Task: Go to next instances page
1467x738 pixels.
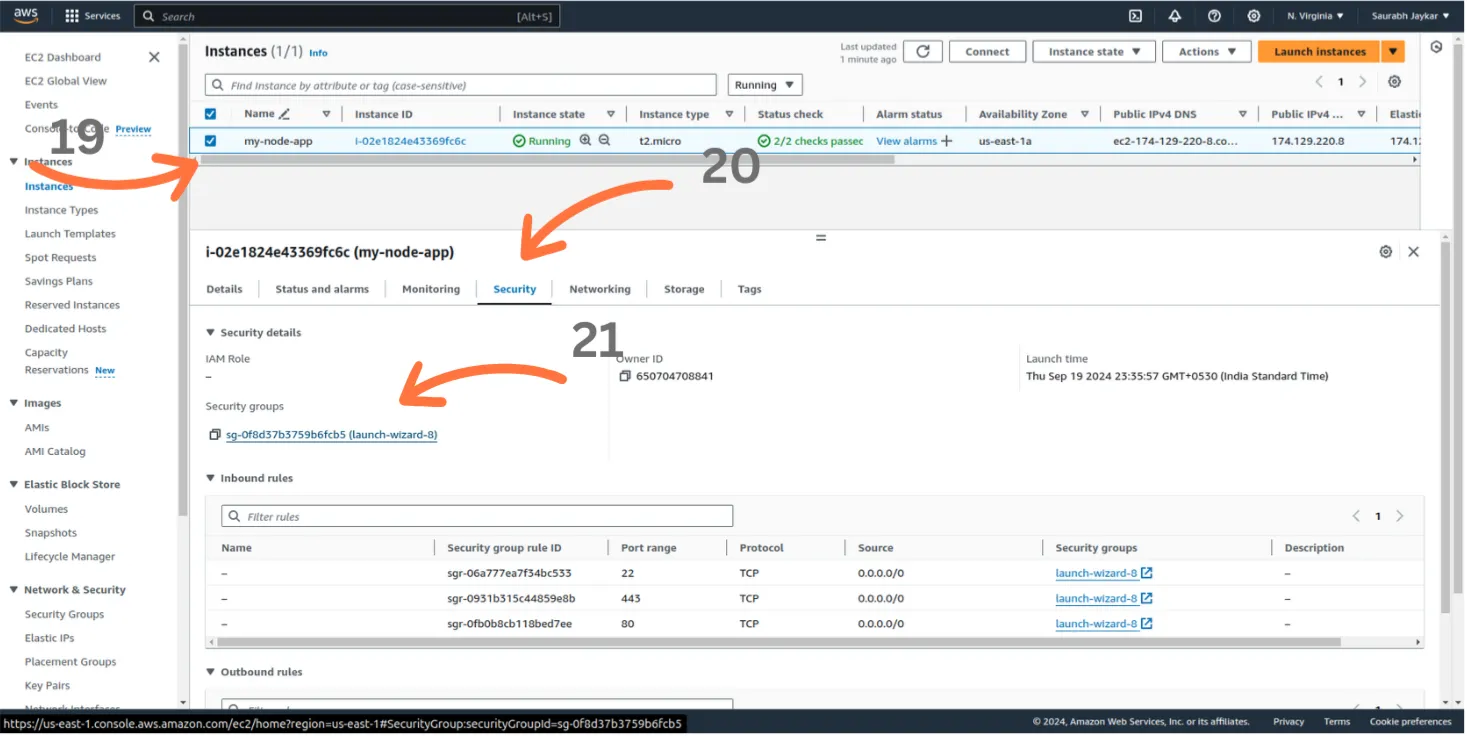Action: (1362, 82)
